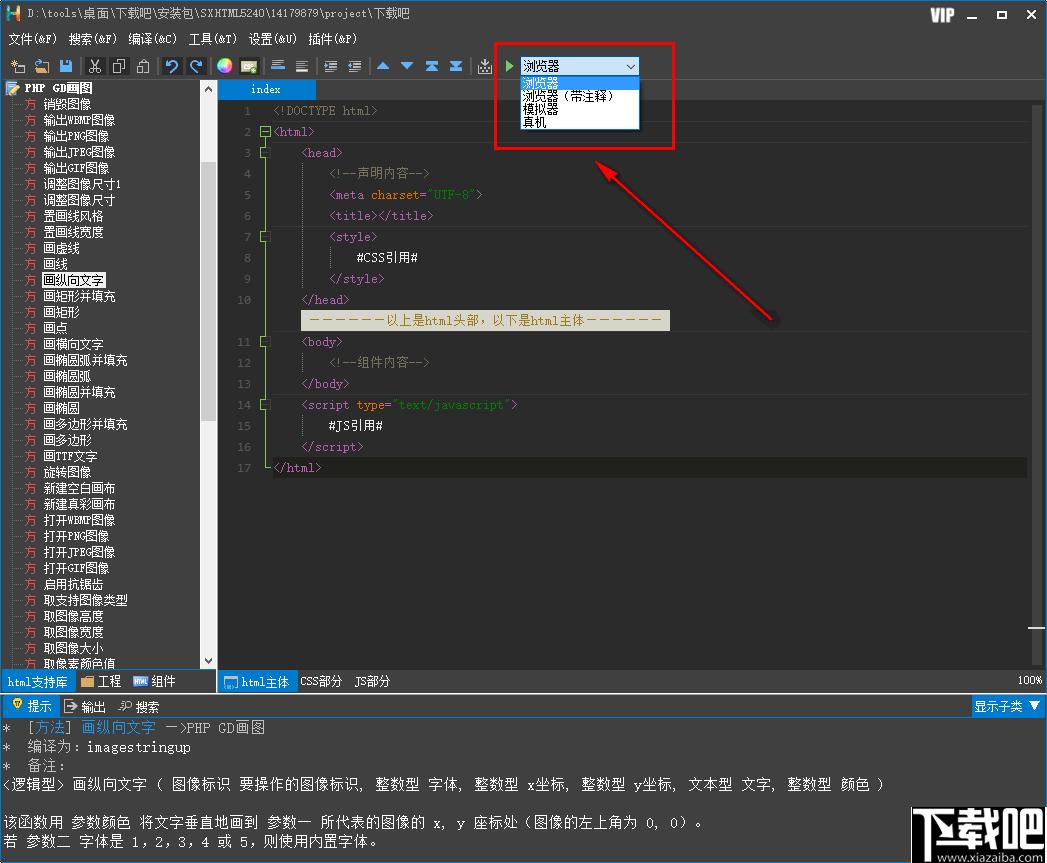Open the 工具(&T) menu

212,39
